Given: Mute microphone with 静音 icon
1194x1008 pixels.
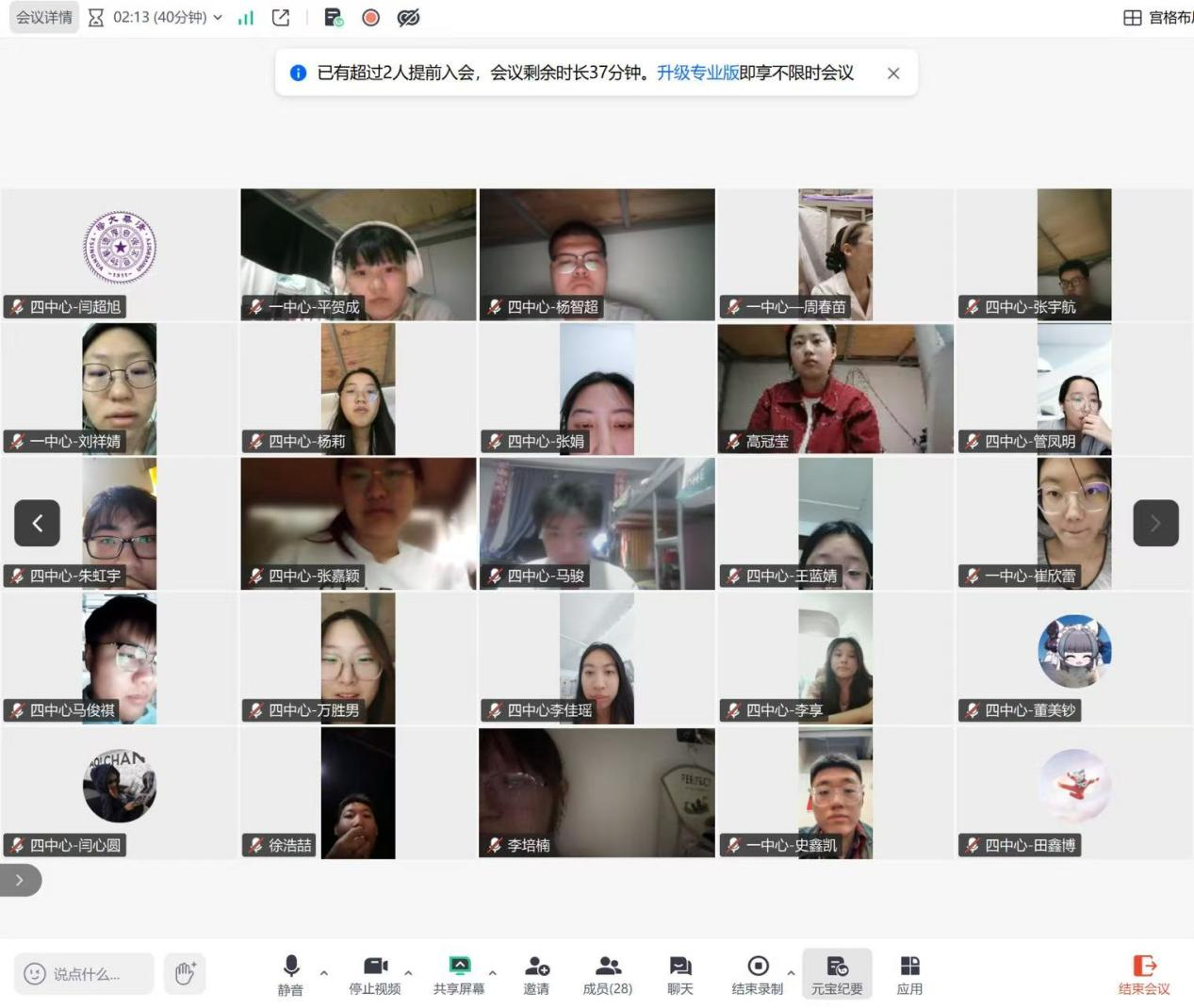Looking at the screenshot, I should [290, 975].
